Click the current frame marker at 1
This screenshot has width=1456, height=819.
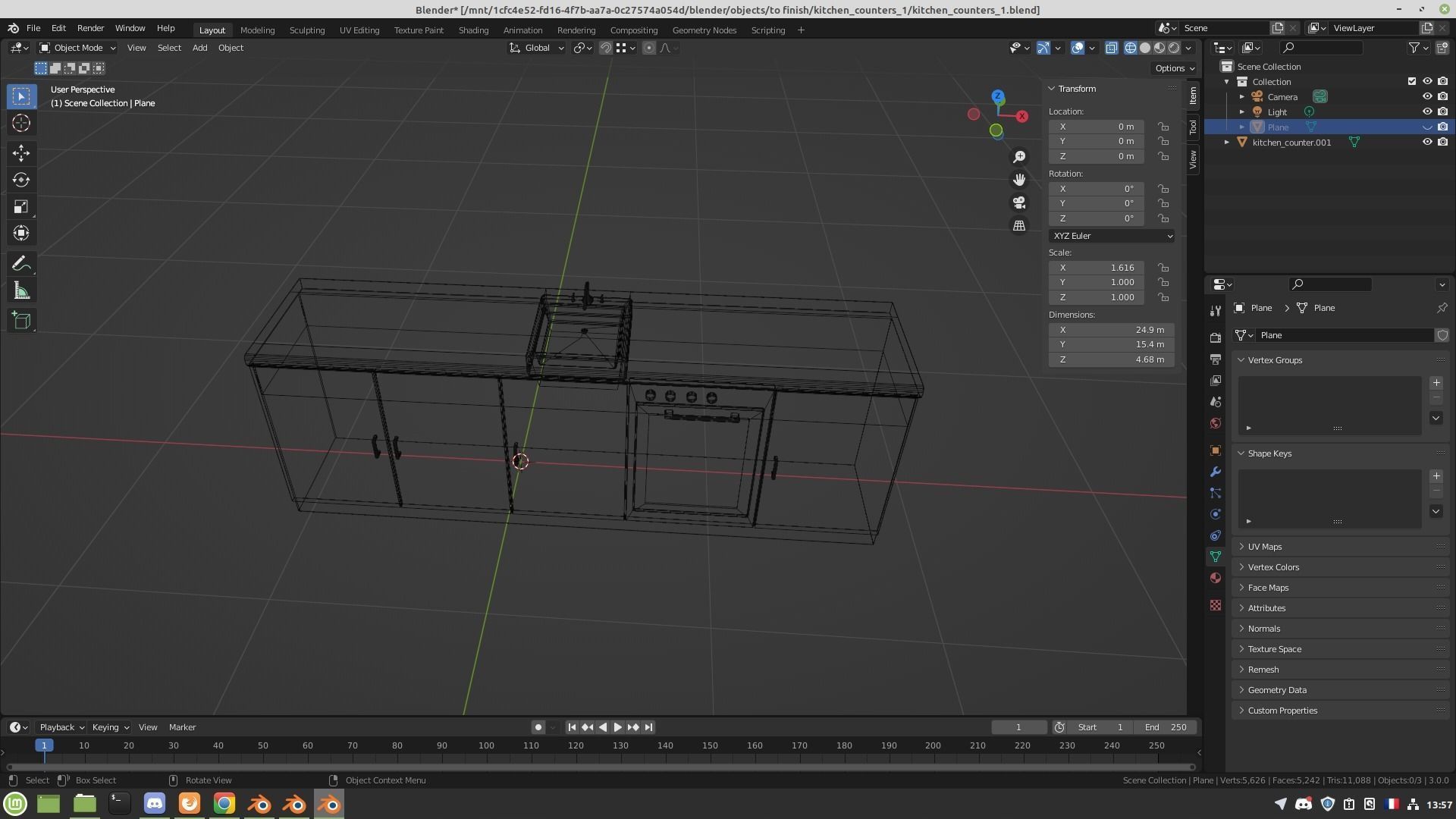coord(44,745)
